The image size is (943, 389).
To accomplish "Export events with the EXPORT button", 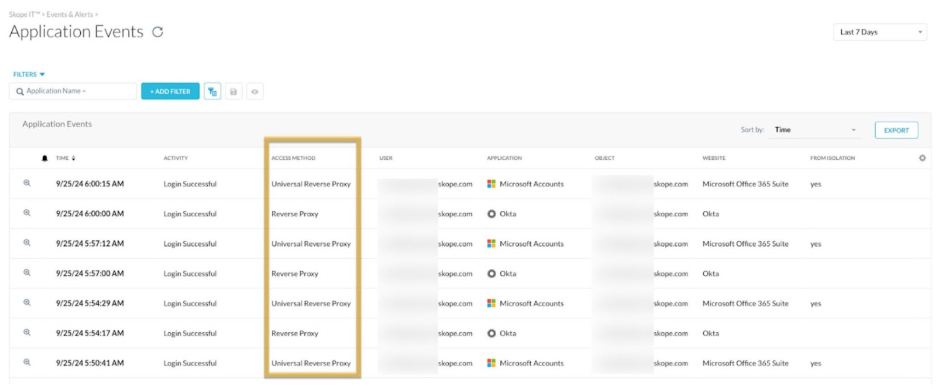I will tap(896, 130).
